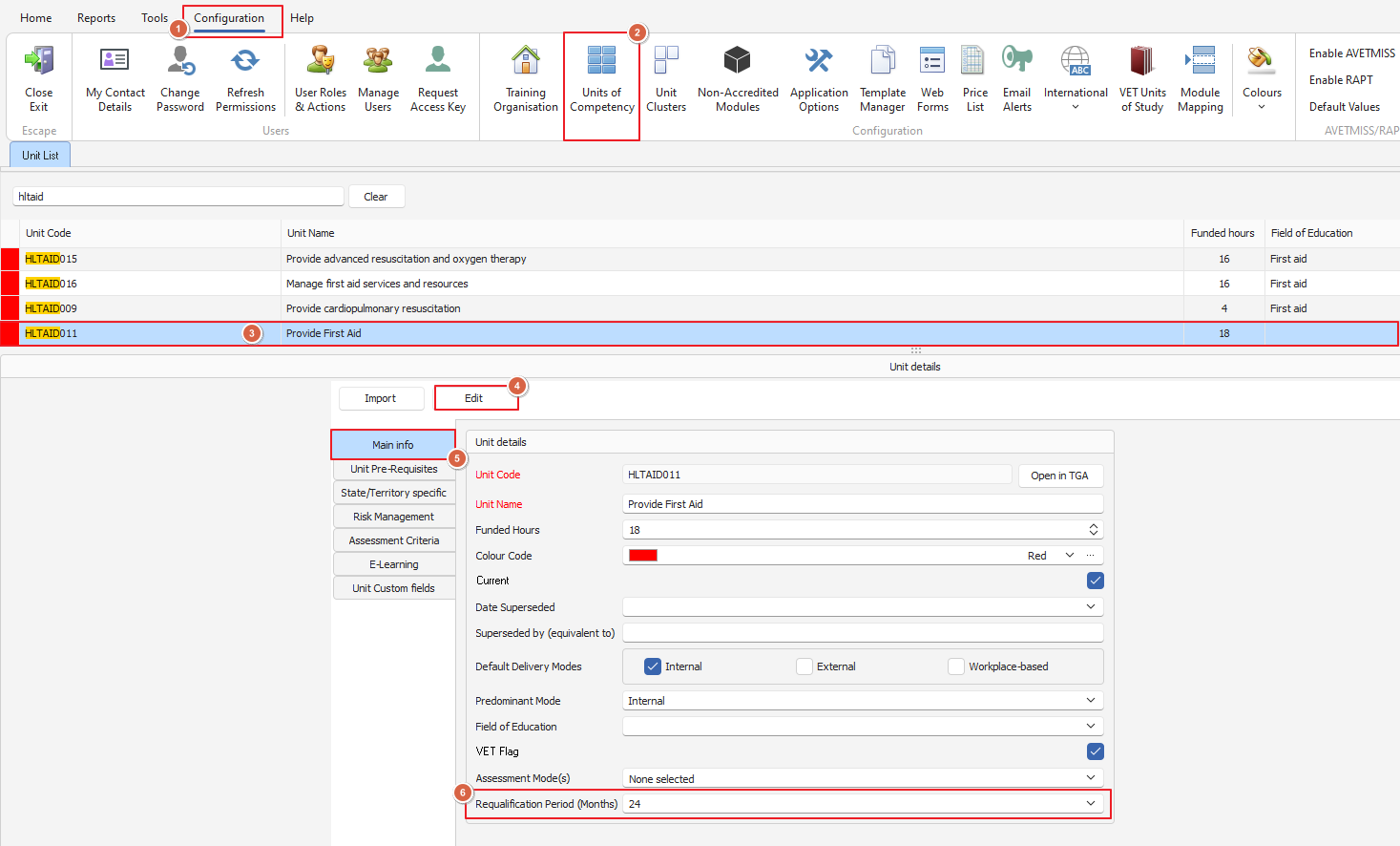Open Email Alerts settings

point(1017,78)
